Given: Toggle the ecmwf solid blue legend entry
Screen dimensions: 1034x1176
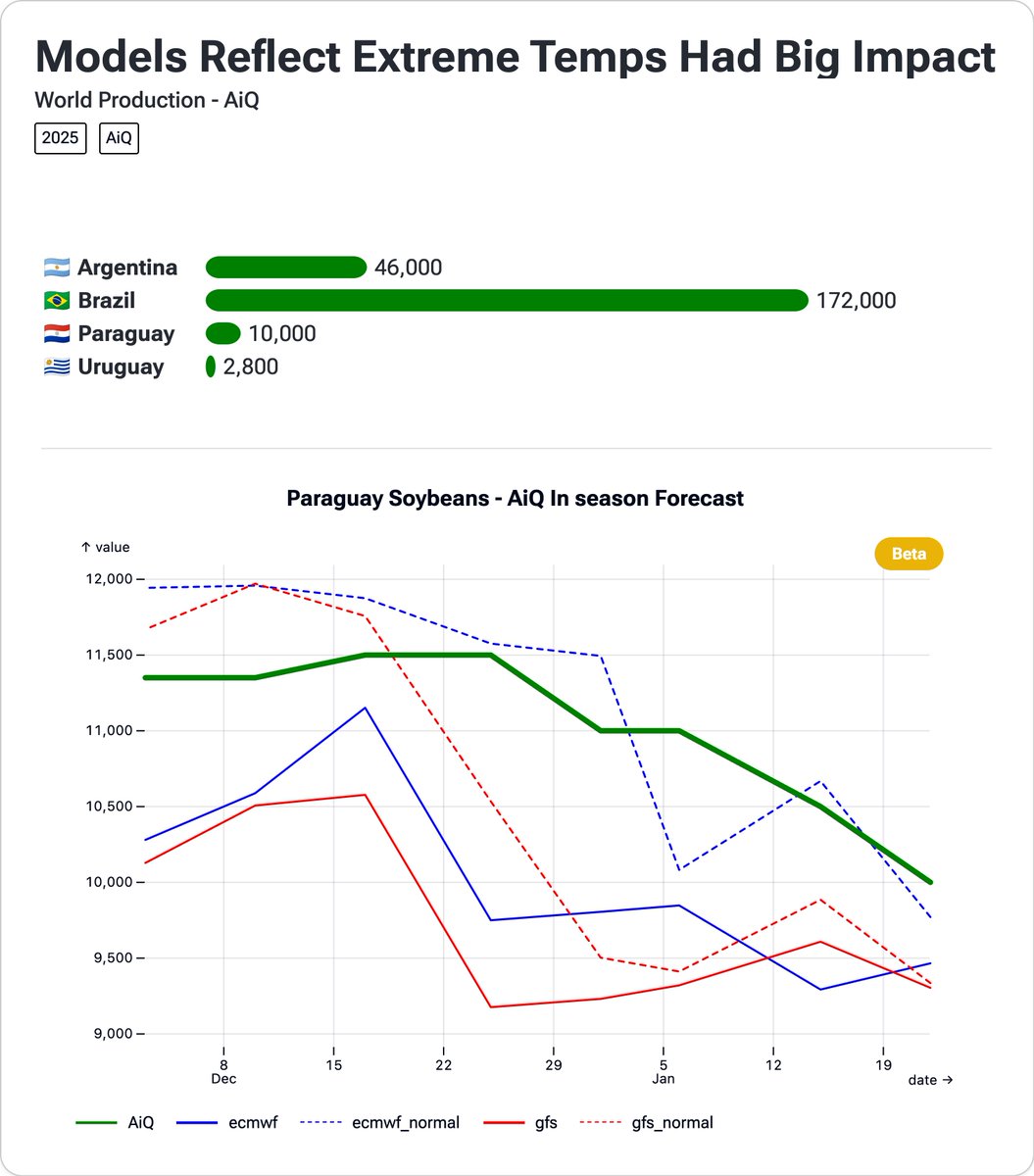Looking at the screenshot, I should pyautogui.click(x=226, y=1123).
